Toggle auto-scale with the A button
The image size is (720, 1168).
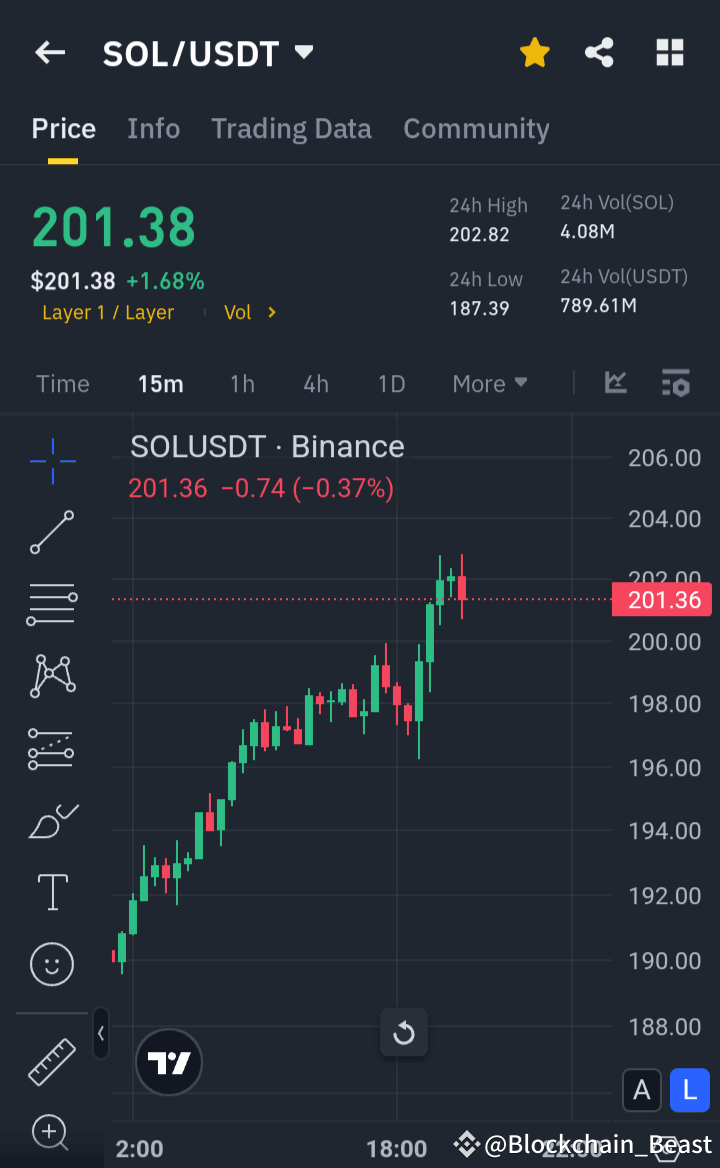[x=642, y=1090]
